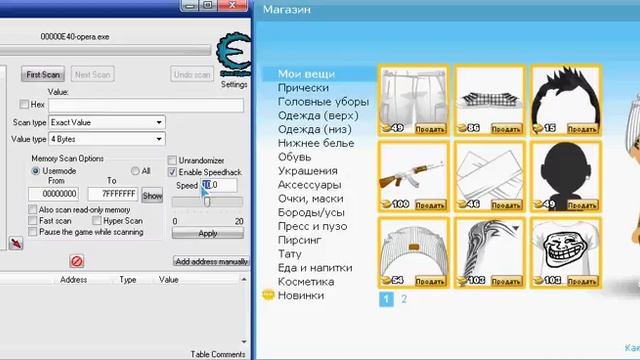Click the Type column header

pos(128,280)
